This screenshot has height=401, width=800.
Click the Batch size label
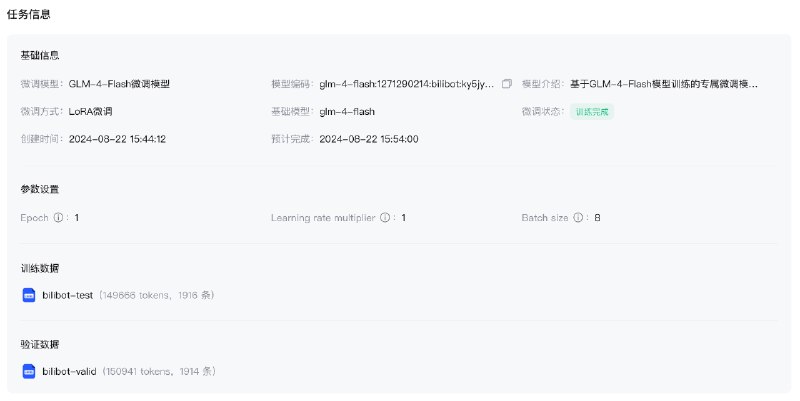pyautogui.click(x=544, y=218)
